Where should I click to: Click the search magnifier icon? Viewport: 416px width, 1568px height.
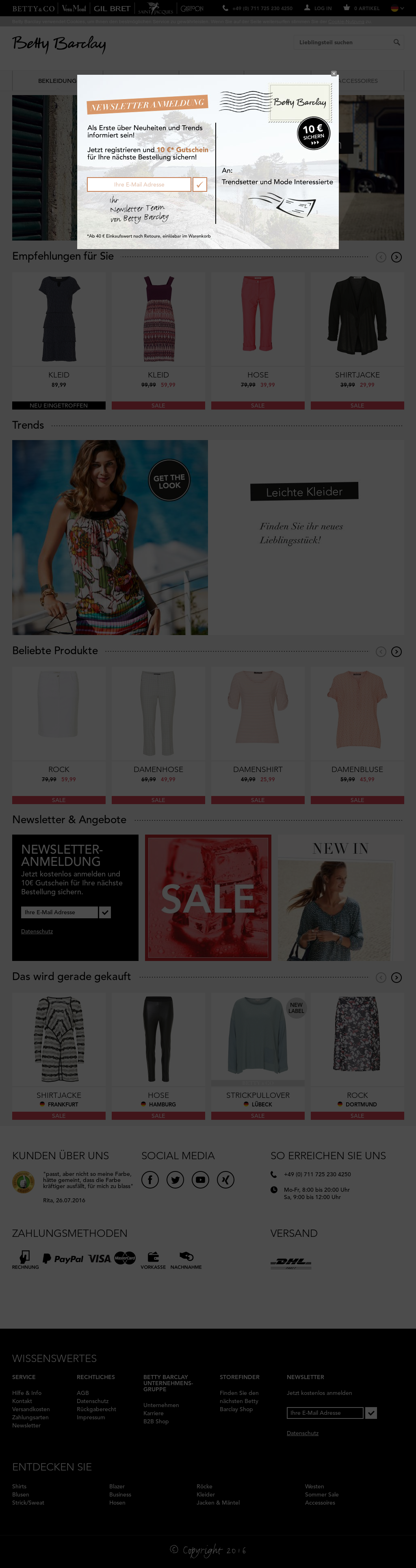coord(396,43)
